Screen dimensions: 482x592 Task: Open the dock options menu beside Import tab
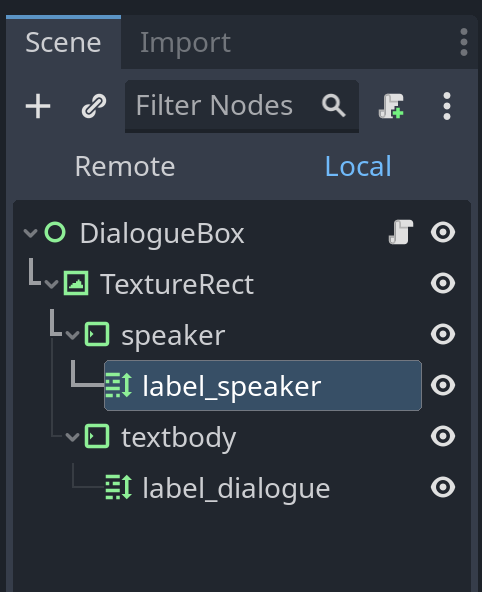464,42
